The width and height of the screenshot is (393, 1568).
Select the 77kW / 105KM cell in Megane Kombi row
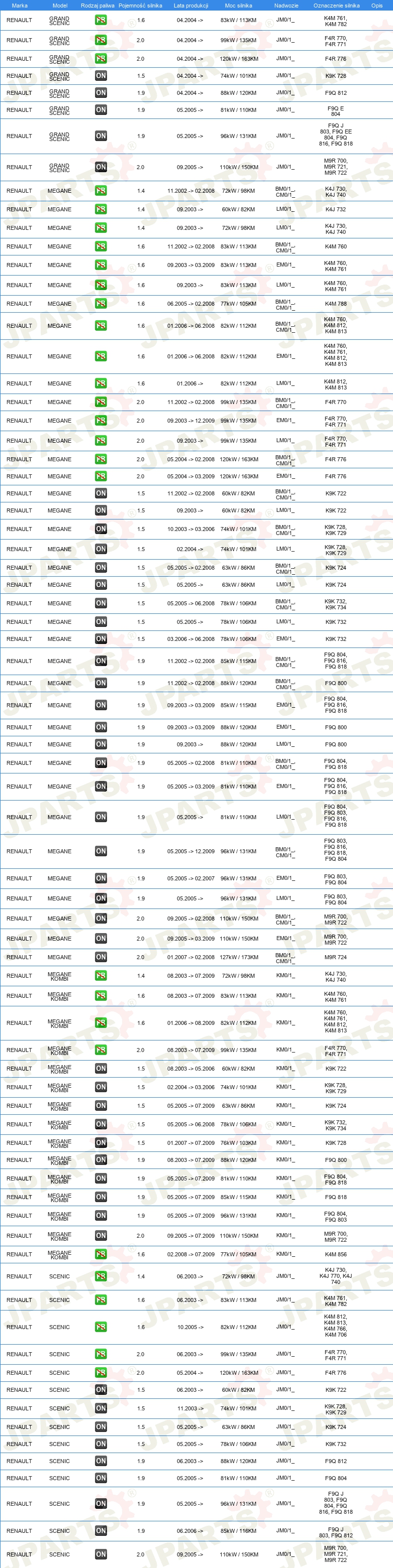point(238,1254)
